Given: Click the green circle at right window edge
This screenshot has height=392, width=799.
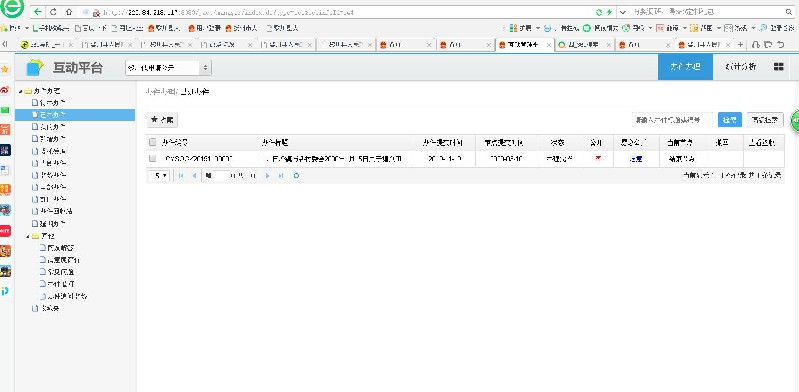Looking at the screenshot, I should 795,120.
